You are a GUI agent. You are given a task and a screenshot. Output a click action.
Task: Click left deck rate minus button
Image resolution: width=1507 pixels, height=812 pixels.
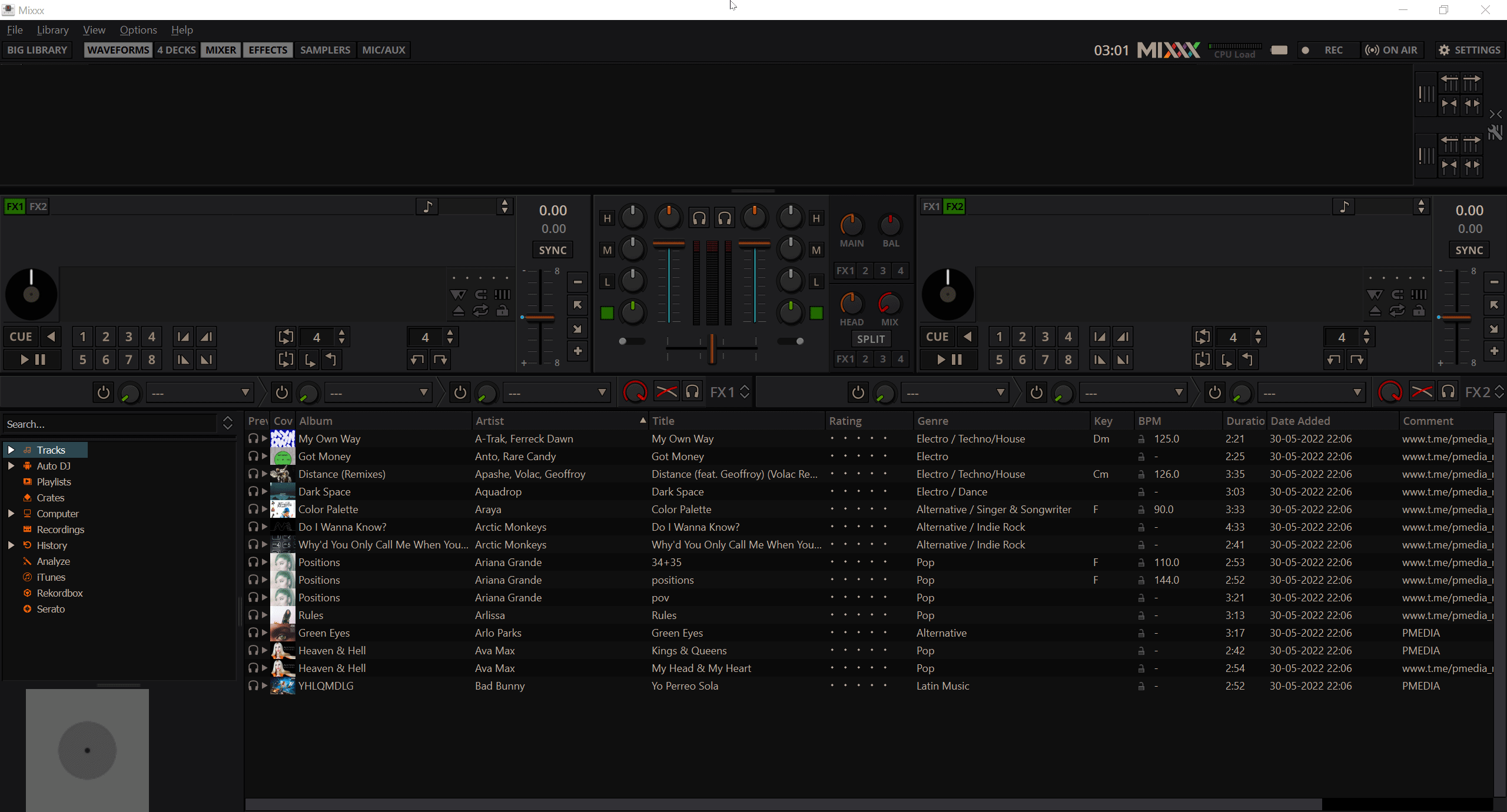[x=577, y=282]
